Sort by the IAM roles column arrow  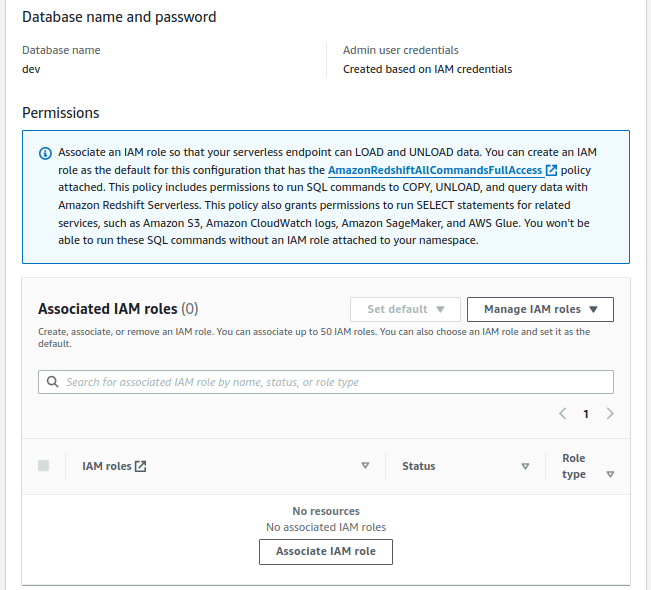click(x=365, y=466)
